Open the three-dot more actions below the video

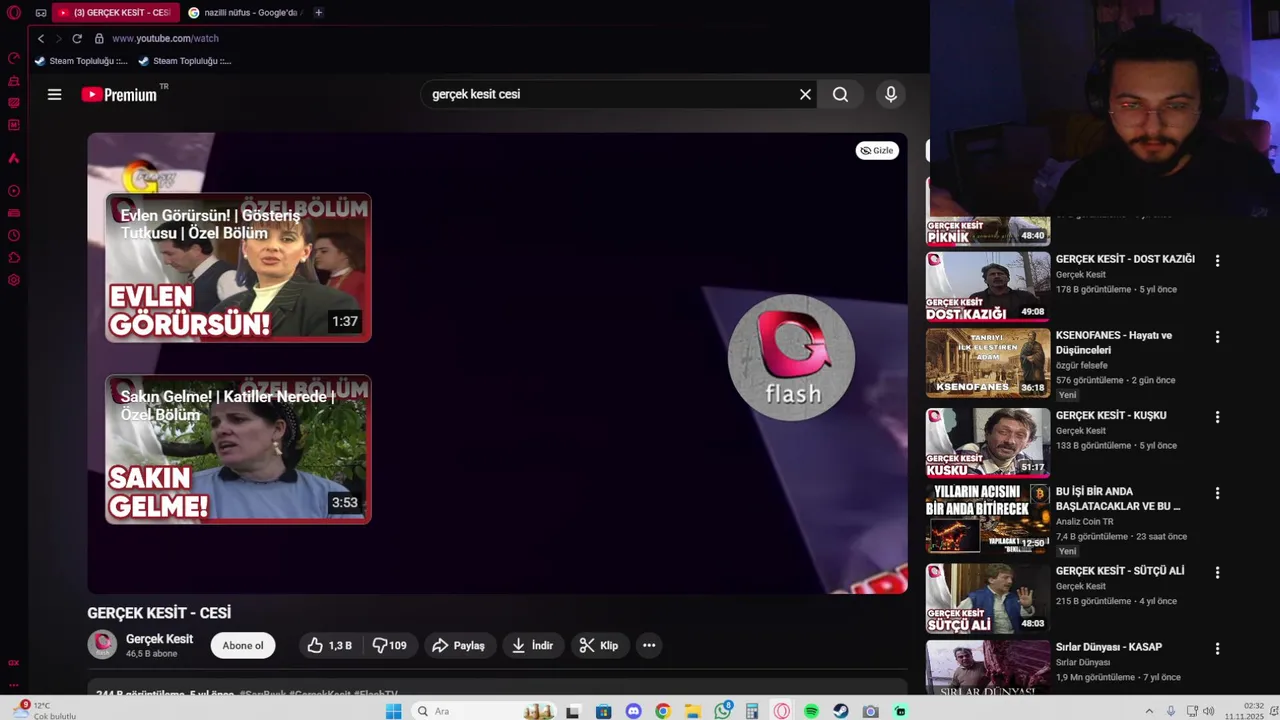(x=649, y=645)
